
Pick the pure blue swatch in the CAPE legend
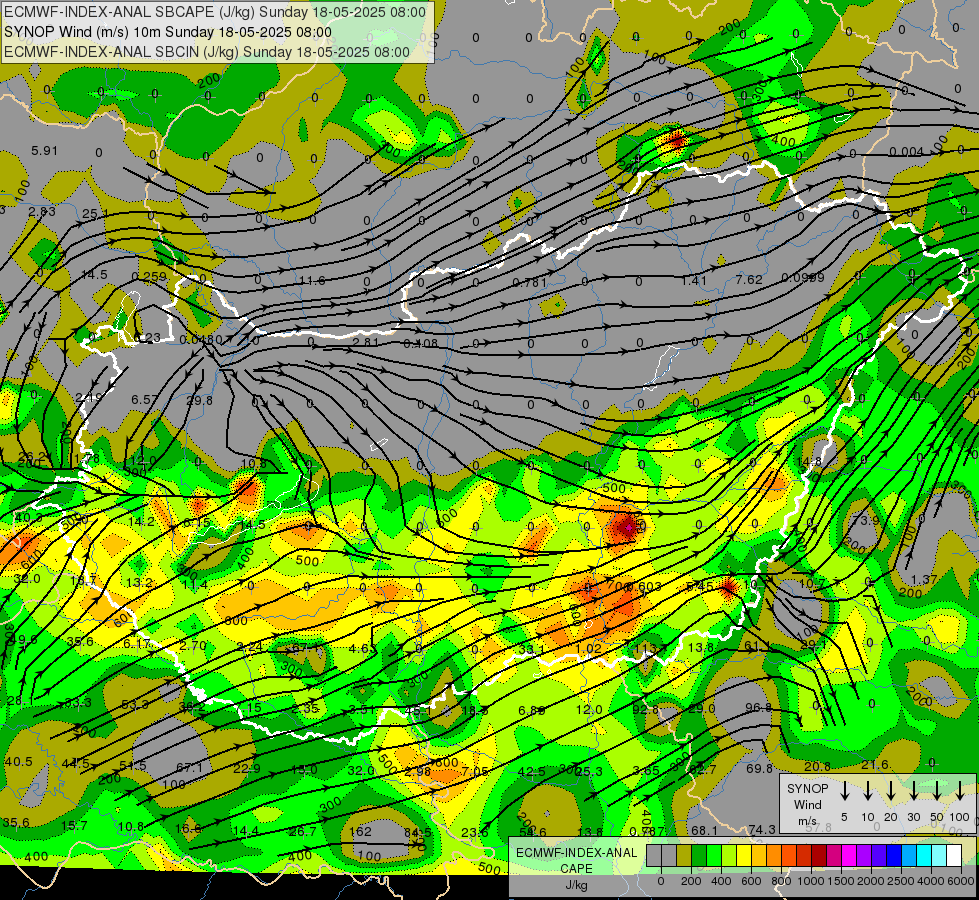pyautogui.click(x=894, y=856)
